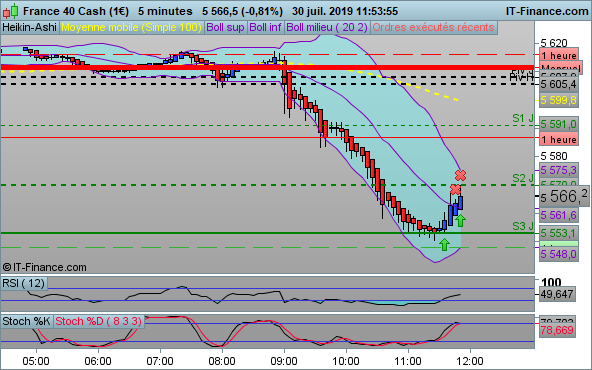The height and width of the screenshot is (370, 592).
Task: Click the purple 5 561,6 Bollinger value
Action: point(559,215)
